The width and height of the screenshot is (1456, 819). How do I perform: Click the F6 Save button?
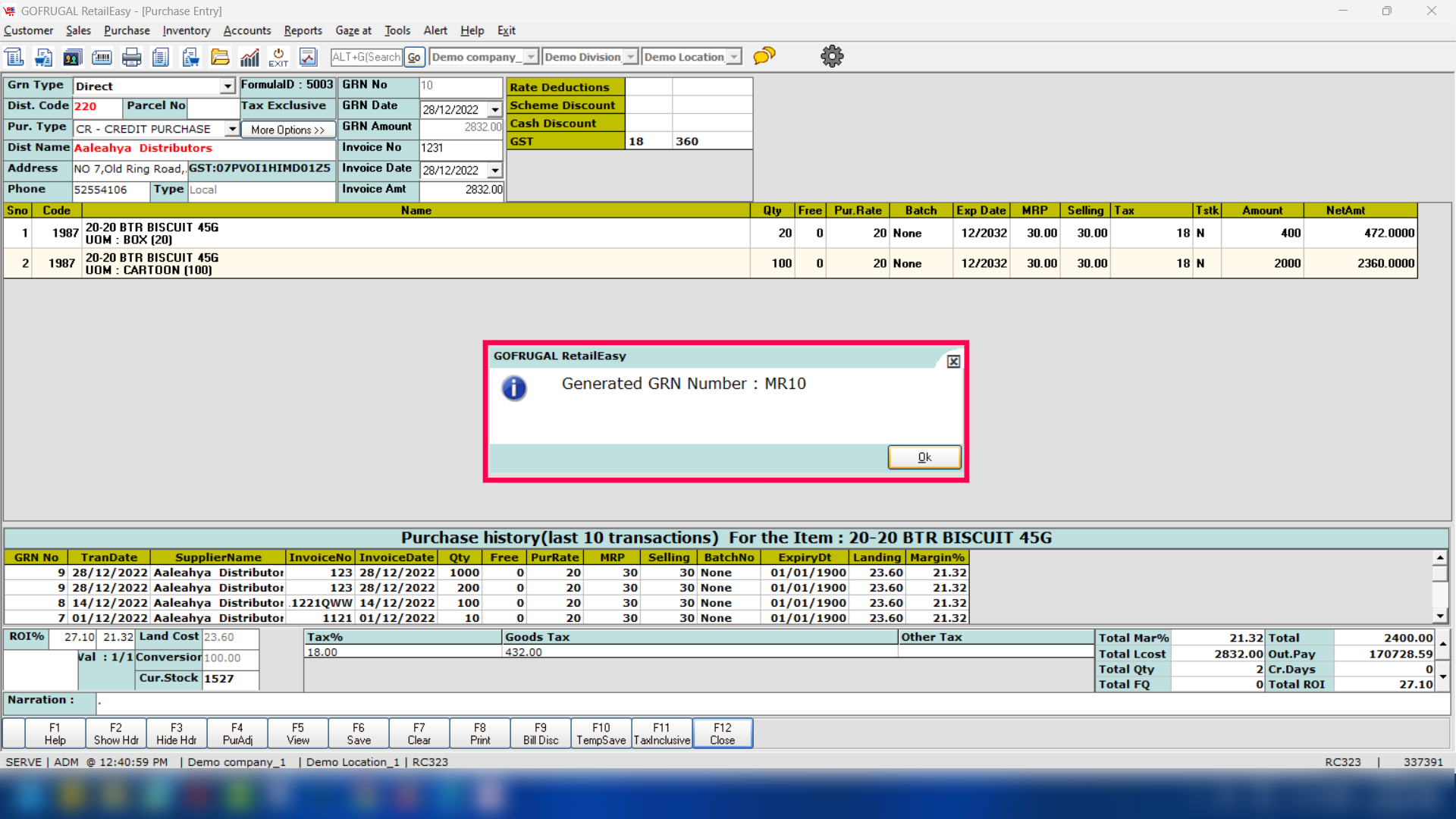[359, 733]
